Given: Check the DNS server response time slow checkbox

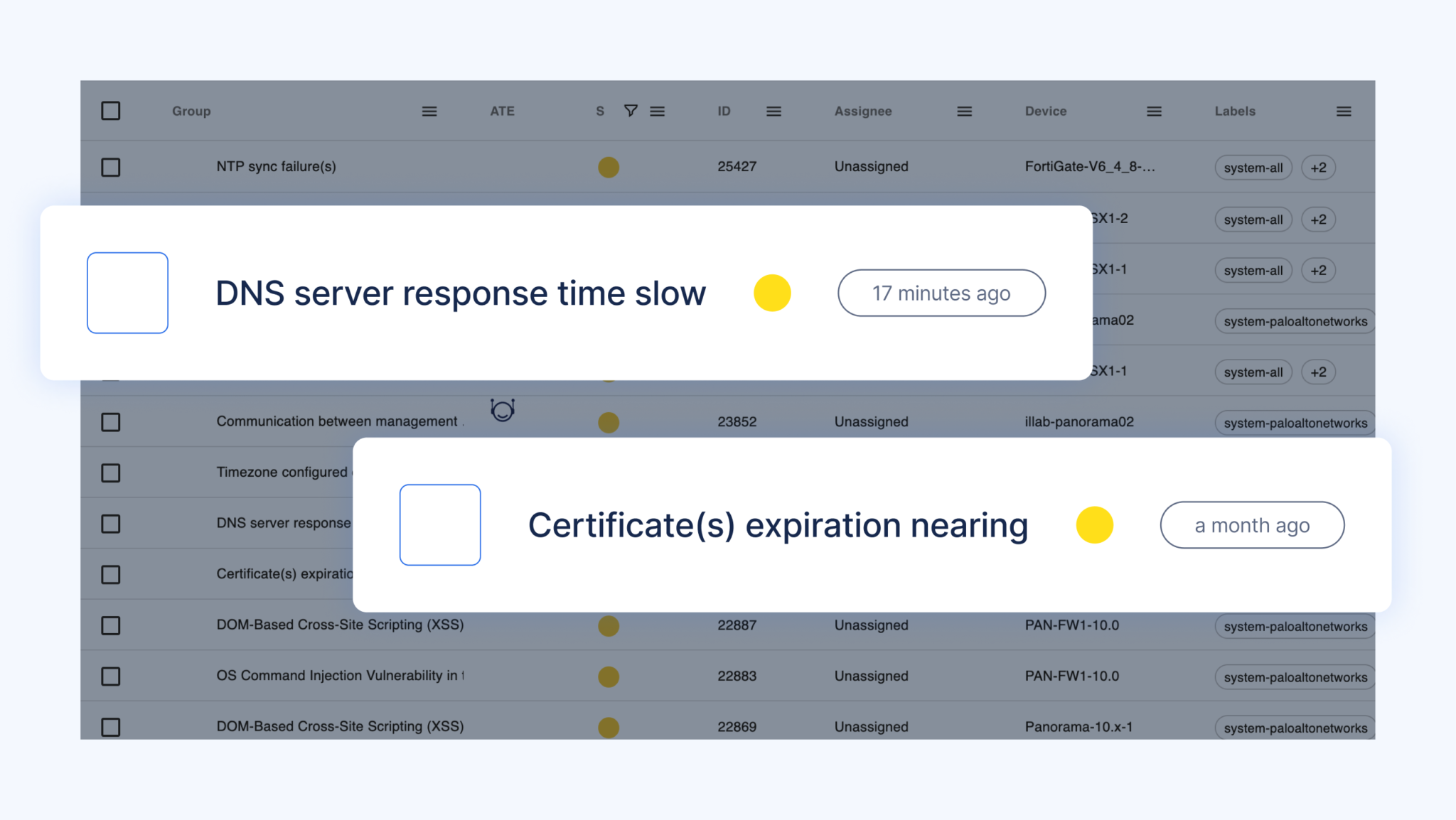Looking at the screenshot, I should point(127,292).
